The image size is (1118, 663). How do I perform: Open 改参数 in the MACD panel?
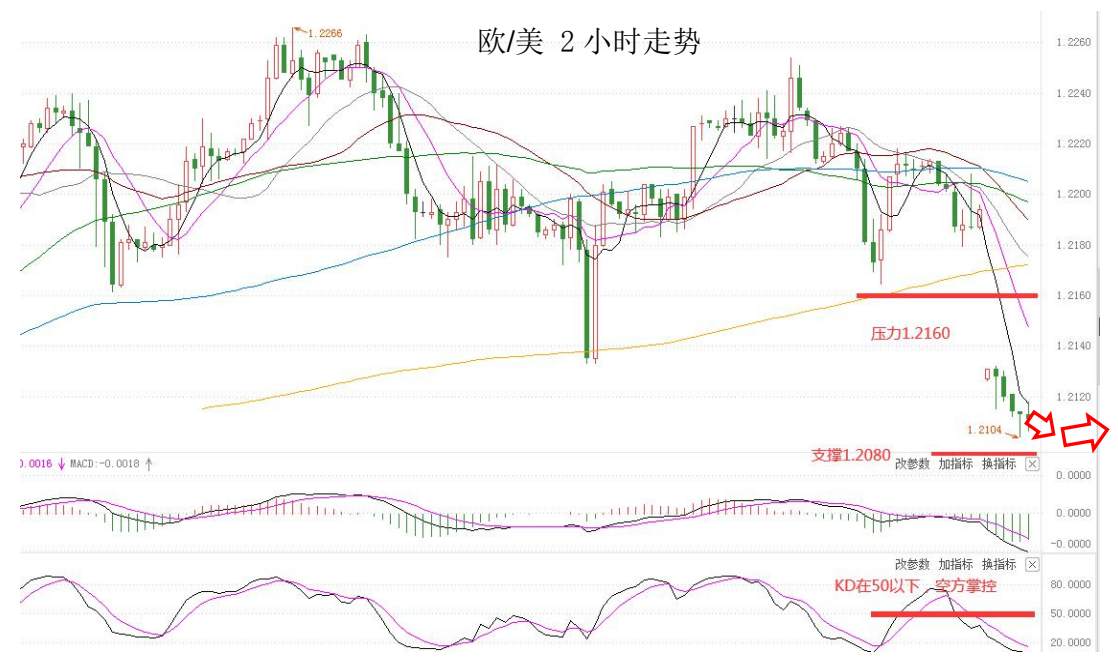913,464
